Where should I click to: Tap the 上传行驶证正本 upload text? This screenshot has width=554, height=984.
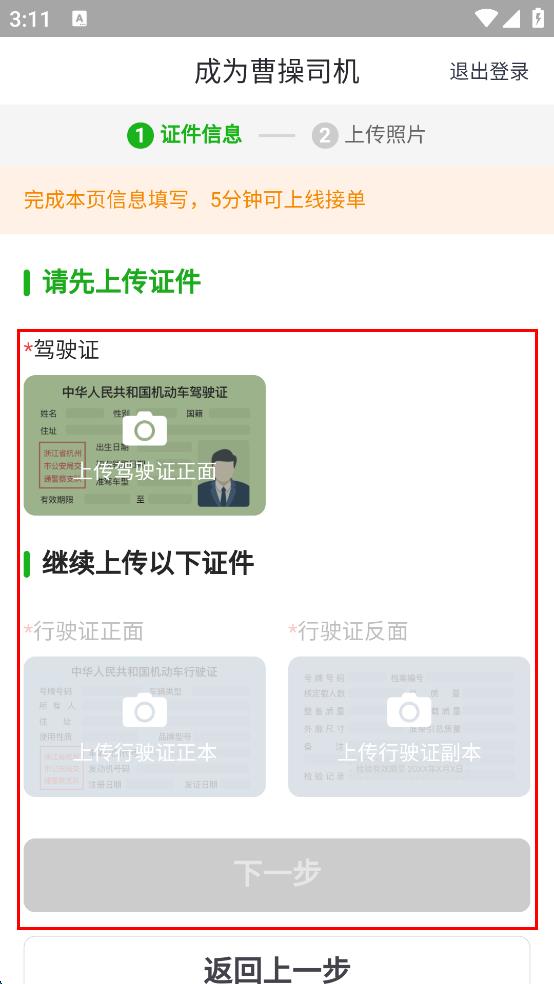[x=145, y=752]
